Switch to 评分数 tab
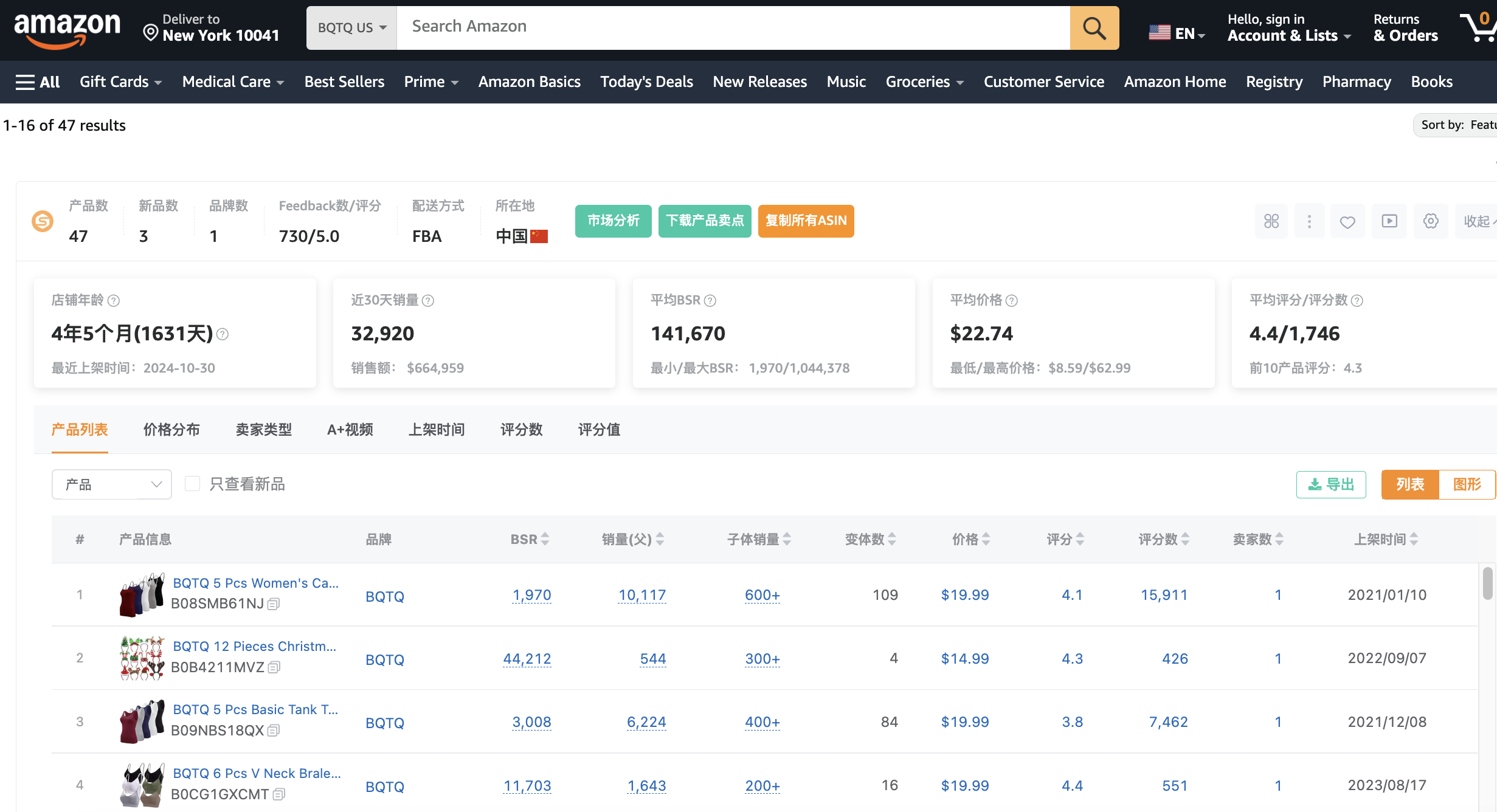 (521, 430)
